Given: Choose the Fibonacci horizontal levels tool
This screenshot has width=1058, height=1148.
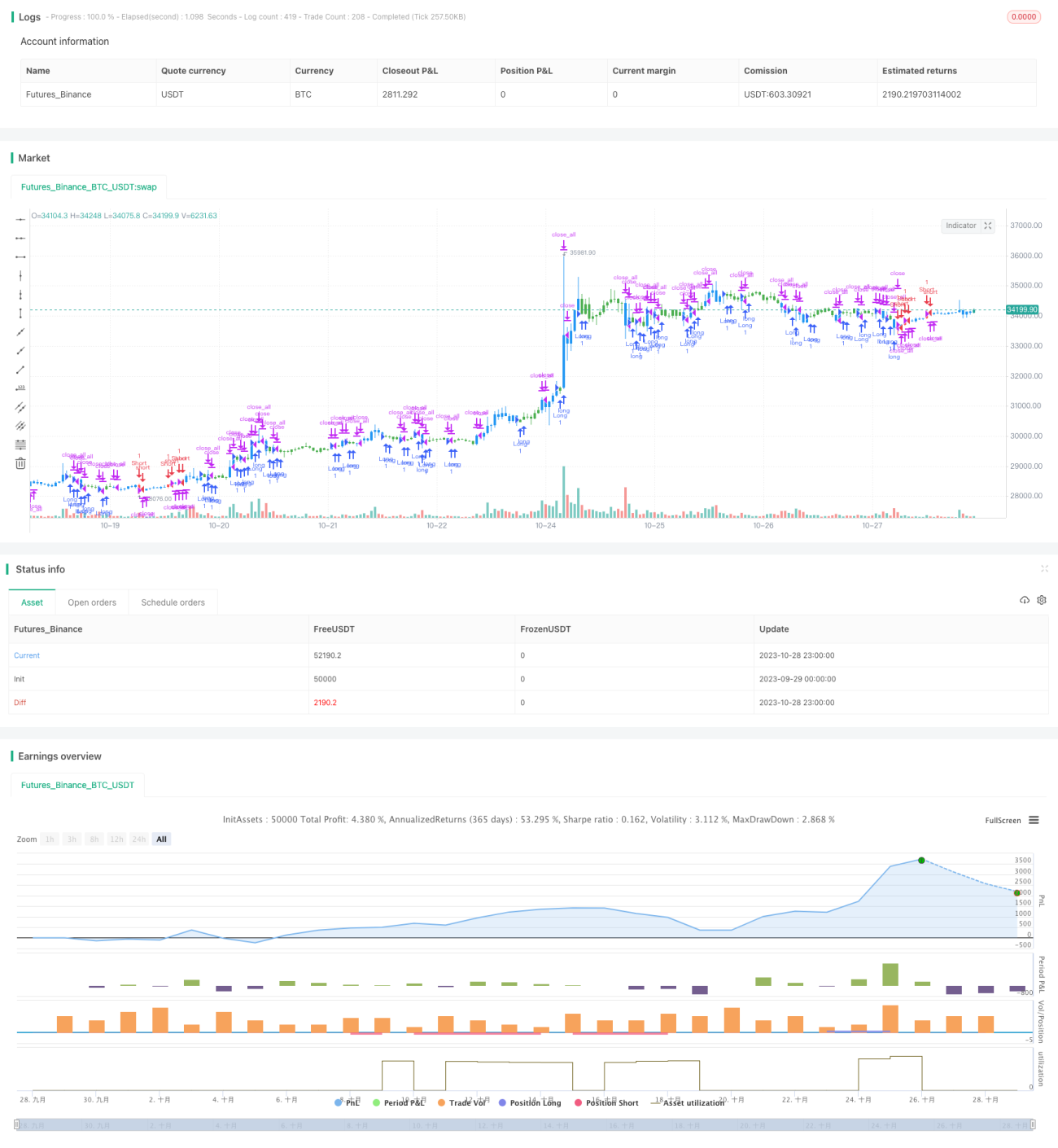Looking at the screenshot, I should (20, 445).
